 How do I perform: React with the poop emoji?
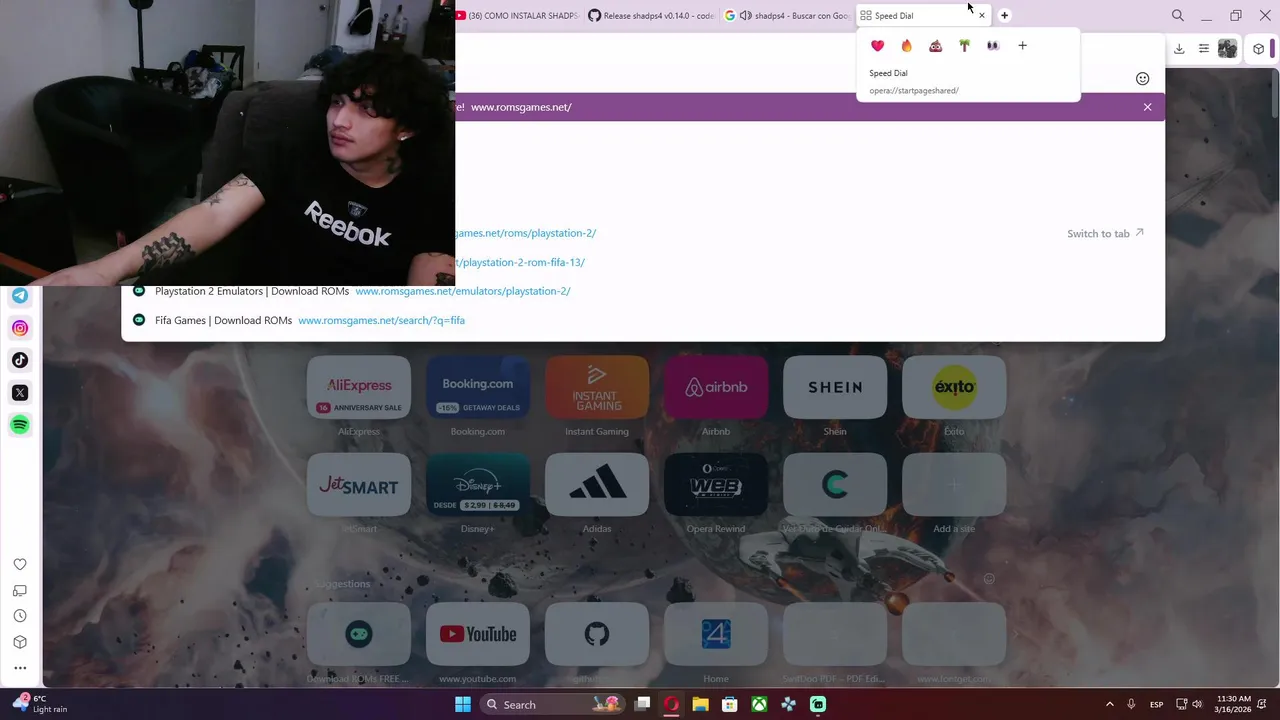pos(936,46)
